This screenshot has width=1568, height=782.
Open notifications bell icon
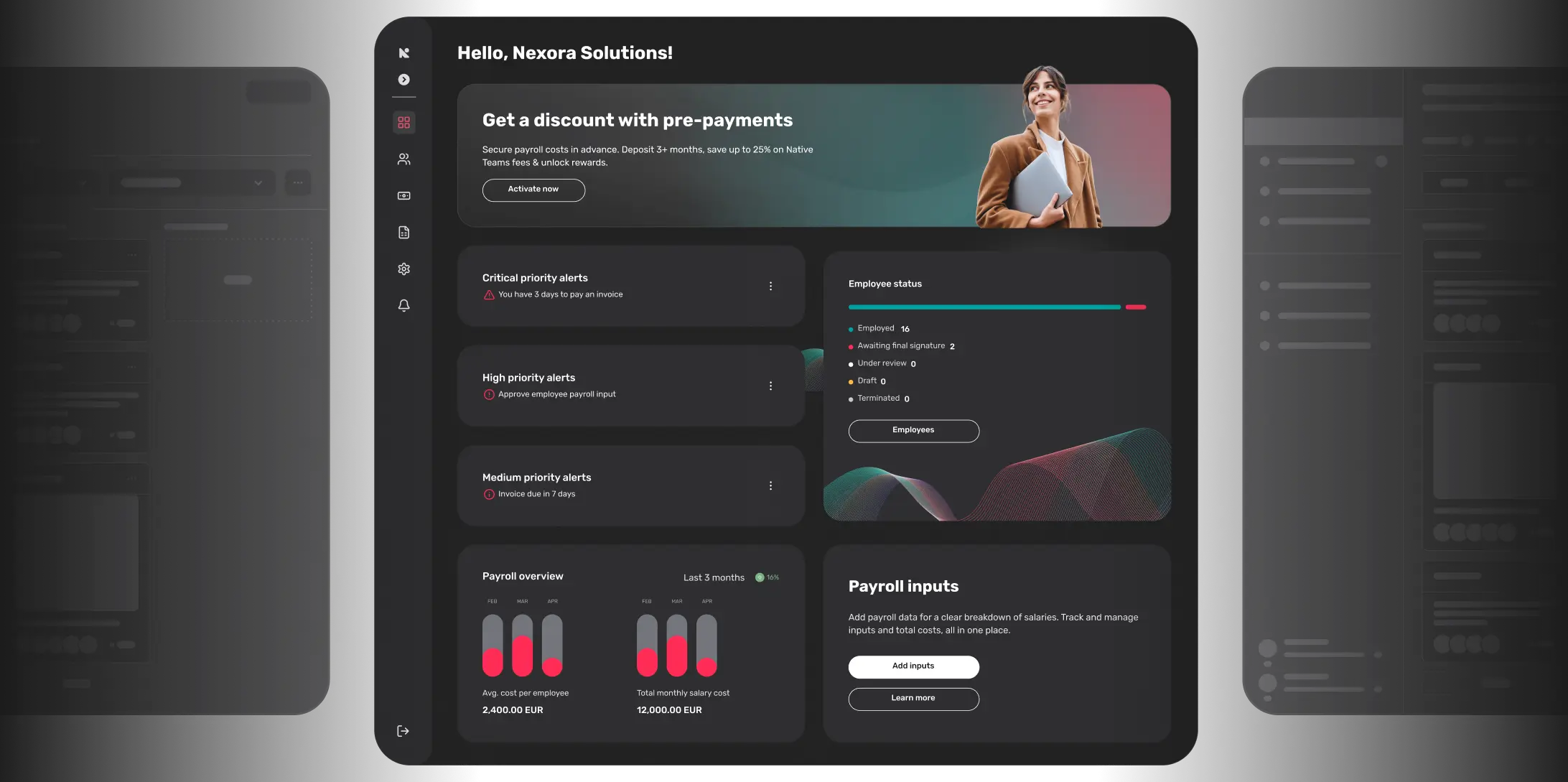403,306
